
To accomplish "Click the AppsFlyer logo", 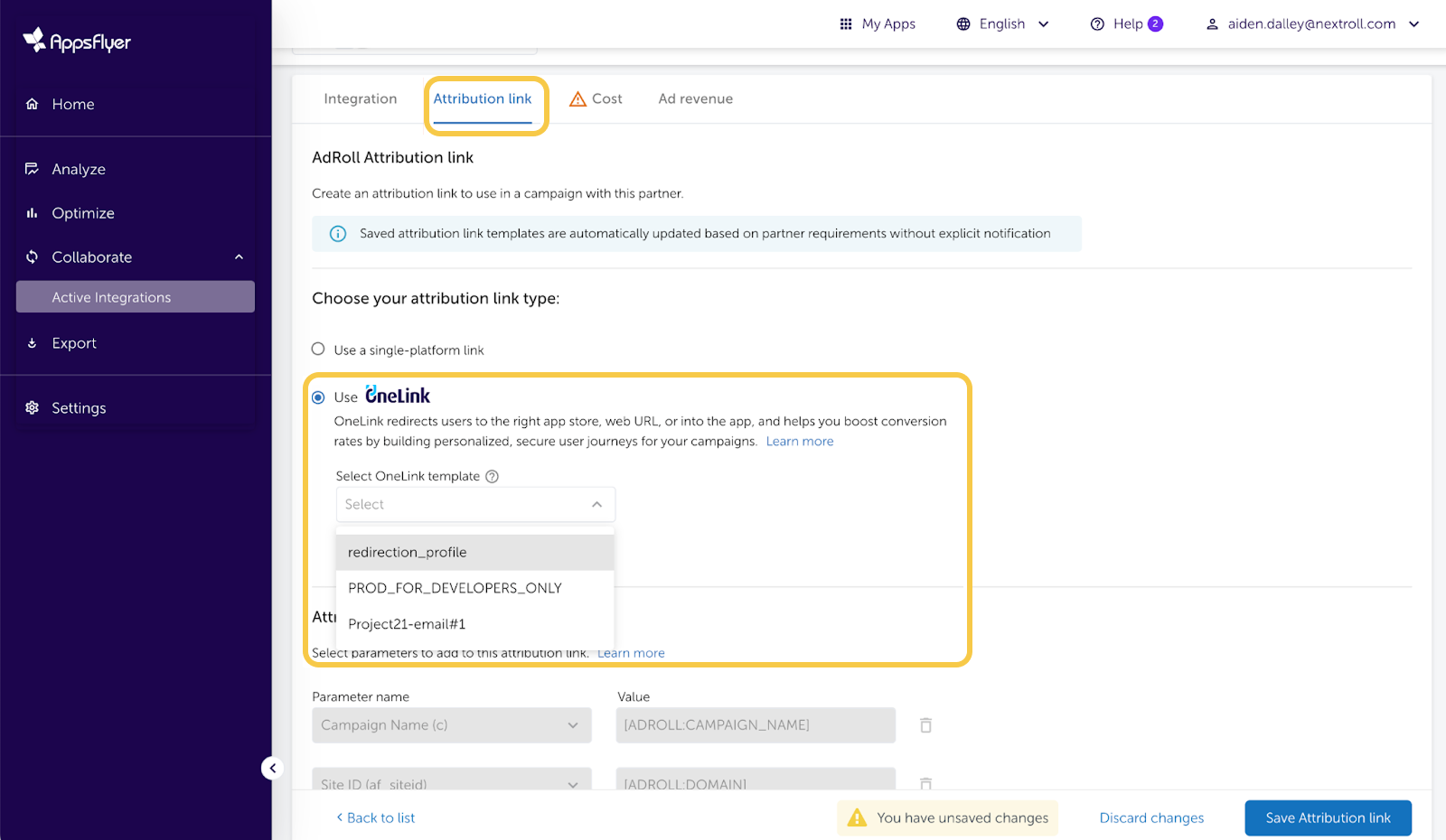I will [77, 41].
